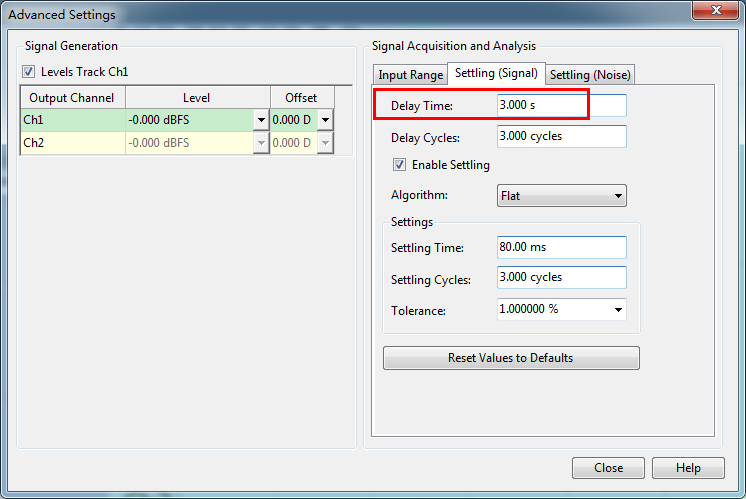Image resolution: width=746 pixels, height=499 pixels.
Task: Open the Ch1 Level unit dropdown
Action: point(261,120)
